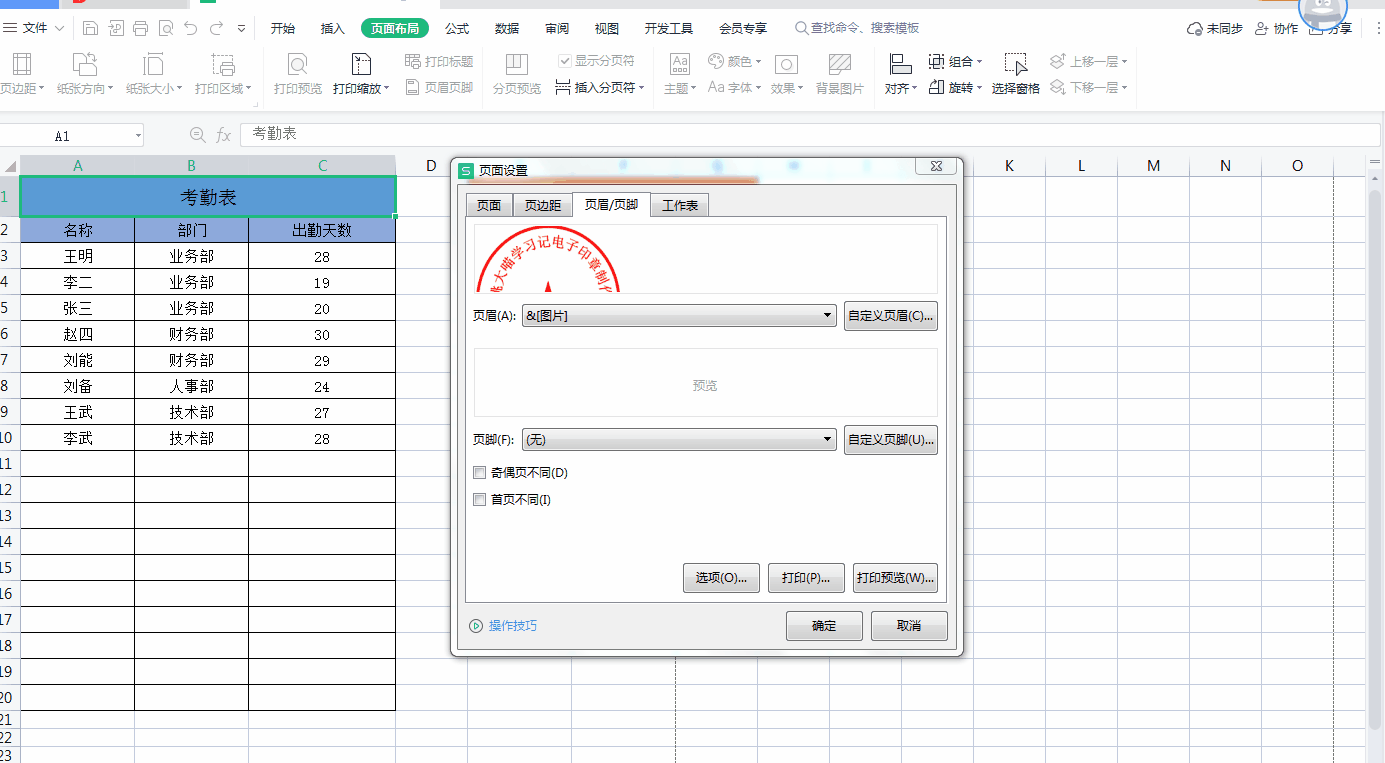Expand the 插入分页符 dropdown
The image size is (1385, 763).
(640, 88)
